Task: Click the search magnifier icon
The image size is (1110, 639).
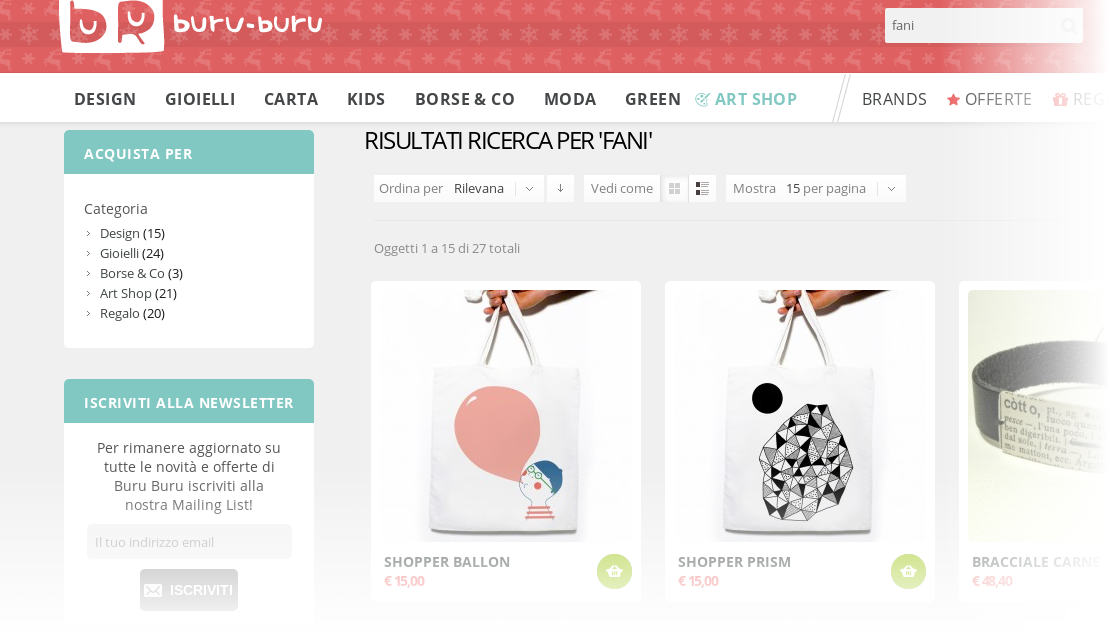Action: click(x=1068, y=25)
